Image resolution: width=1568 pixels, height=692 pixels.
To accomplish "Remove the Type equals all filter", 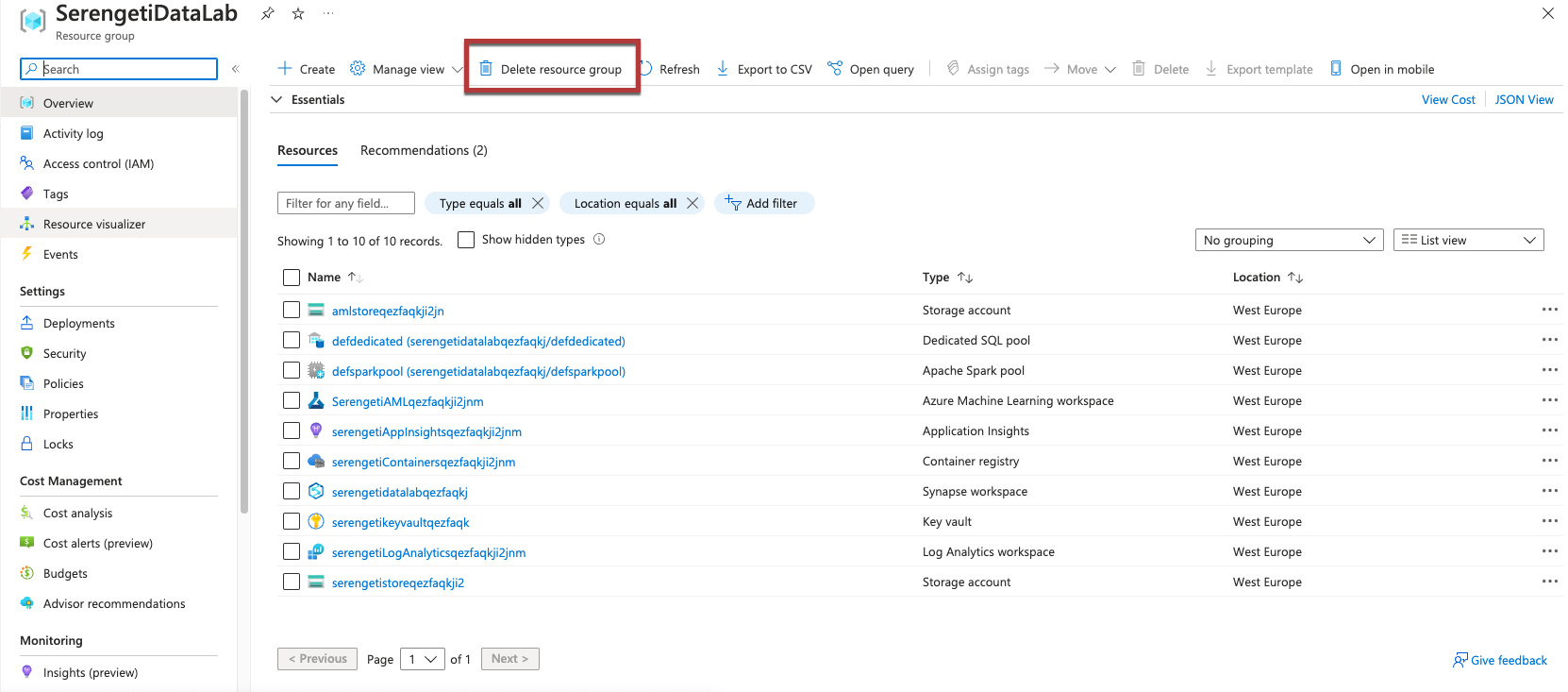I will pos(538,203).
